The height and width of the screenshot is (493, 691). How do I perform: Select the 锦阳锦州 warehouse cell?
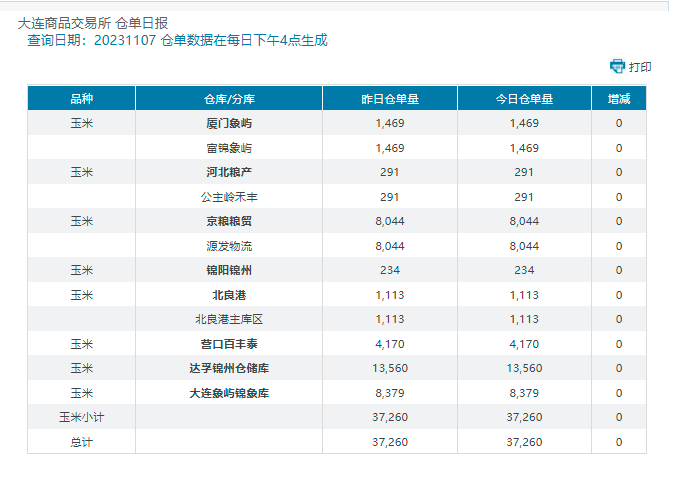tap(229, 270)
